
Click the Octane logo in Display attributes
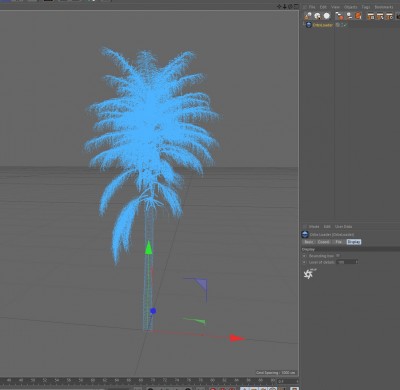point(309,274)
